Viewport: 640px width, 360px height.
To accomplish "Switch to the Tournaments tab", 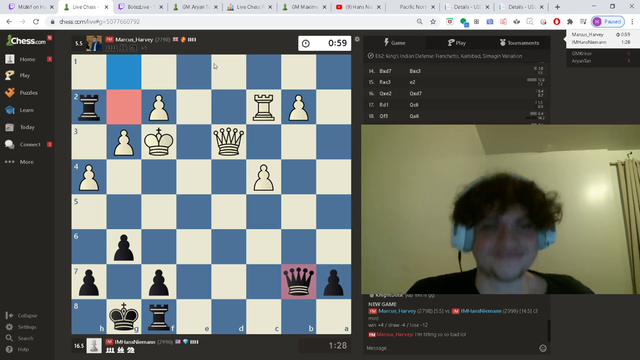I will [519, 42].
